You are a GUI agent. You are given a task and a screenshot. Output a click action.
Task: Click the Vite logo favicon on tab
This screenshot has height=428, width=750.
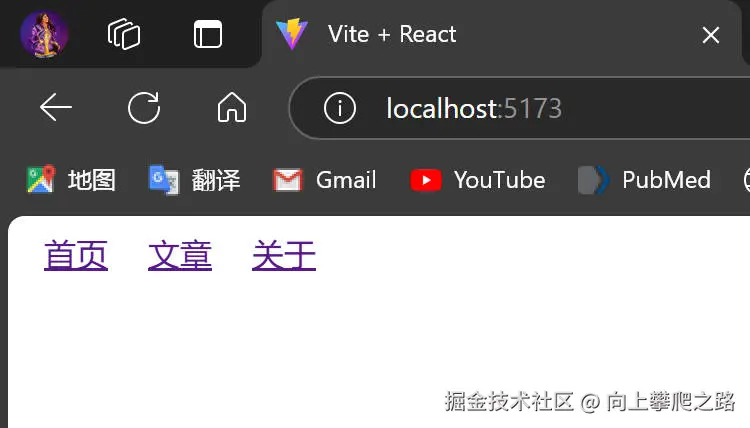click(292, 34)
